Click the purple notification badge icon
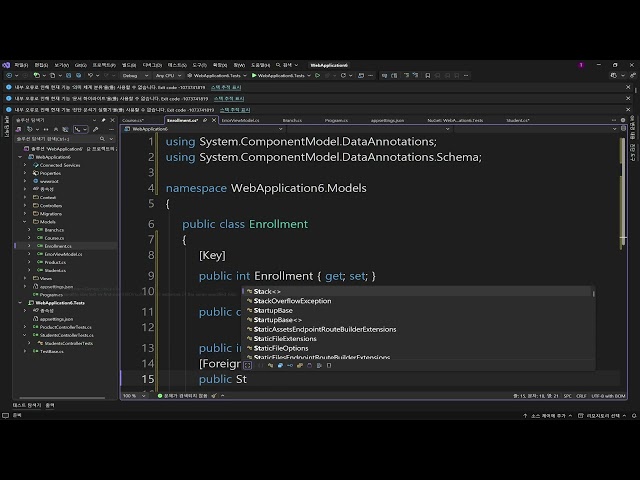The width and height of the screenshot is (640, 480). point(581,65)
